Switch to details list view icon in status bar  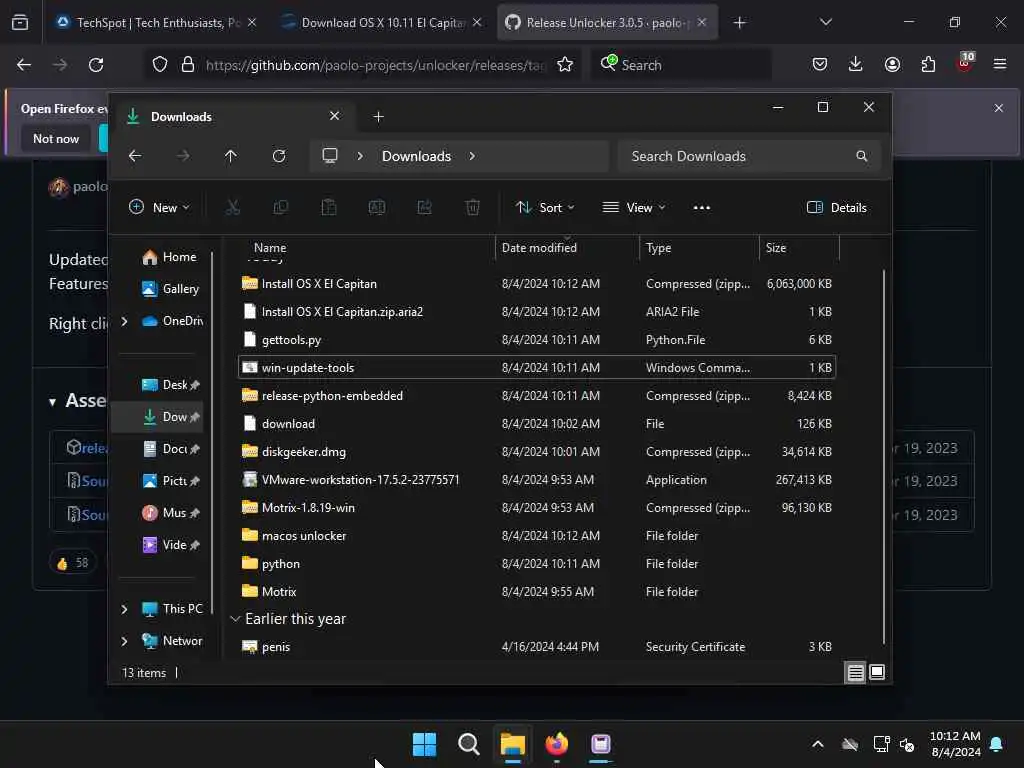click(856, 672)
